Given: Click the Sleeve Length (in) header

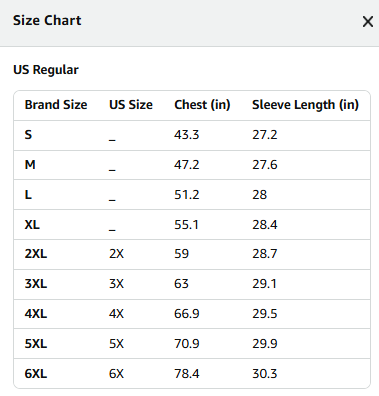Looking at the screenshot, I should [305, 105].
